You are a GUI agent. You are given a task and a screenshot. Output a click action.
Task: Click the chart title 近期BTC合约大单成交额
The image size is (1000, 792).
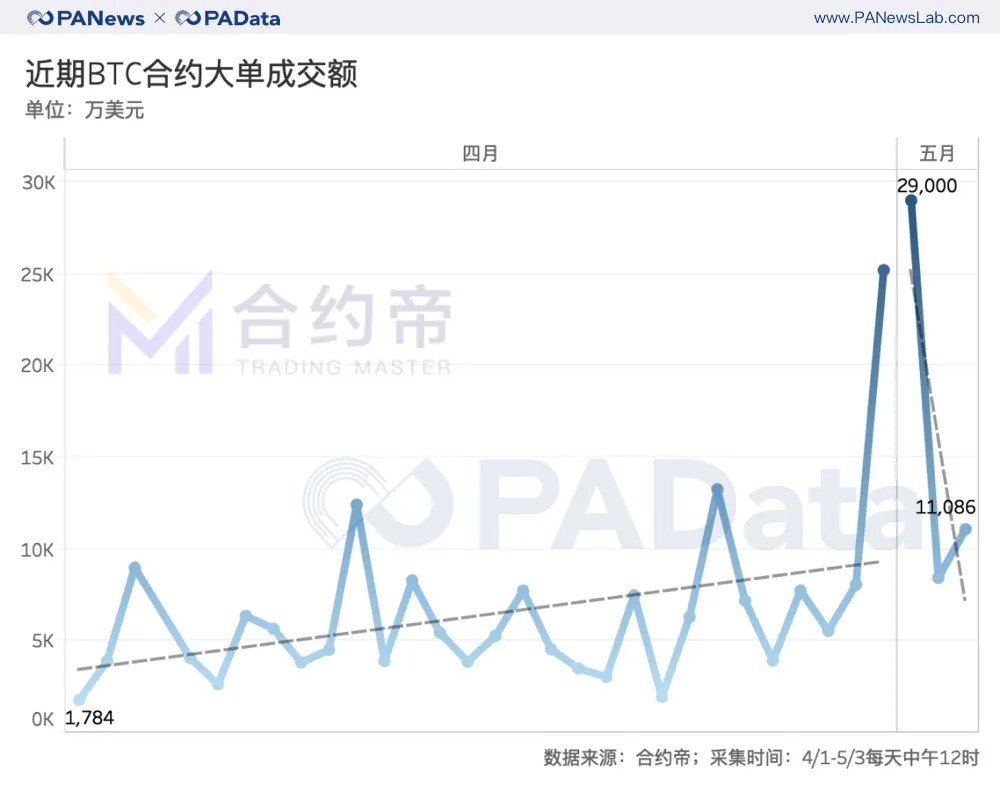[x=191, y=74]
